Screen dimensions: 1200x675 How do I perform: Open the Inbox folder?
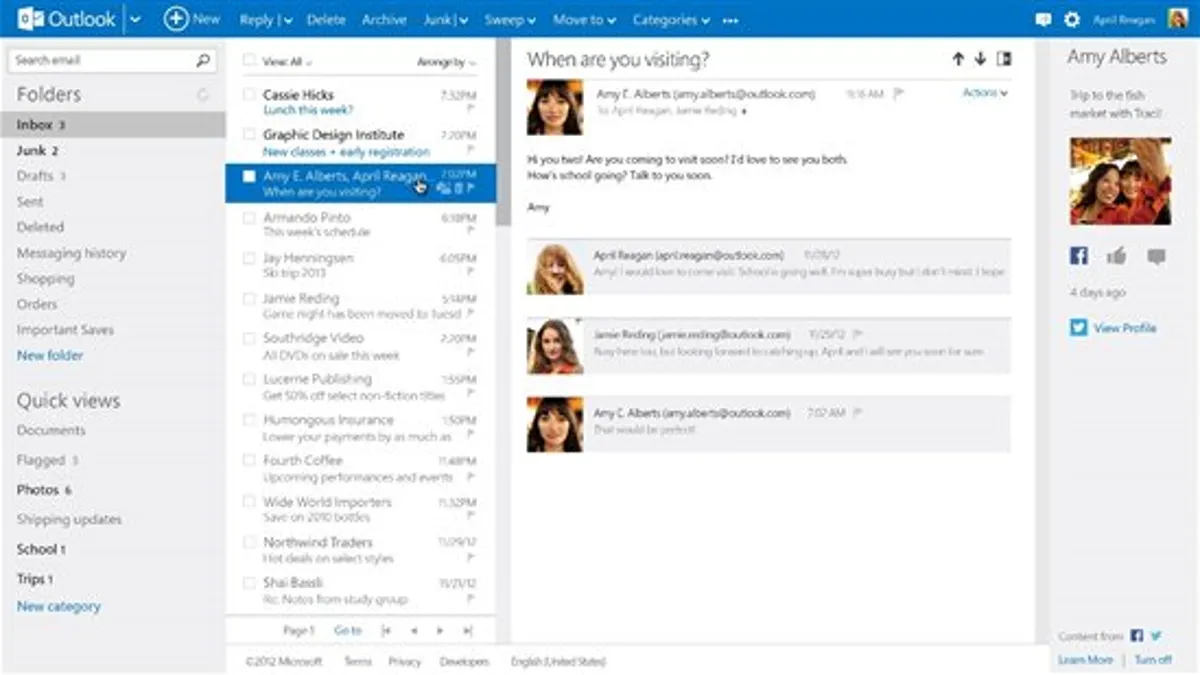coord(112,125)
